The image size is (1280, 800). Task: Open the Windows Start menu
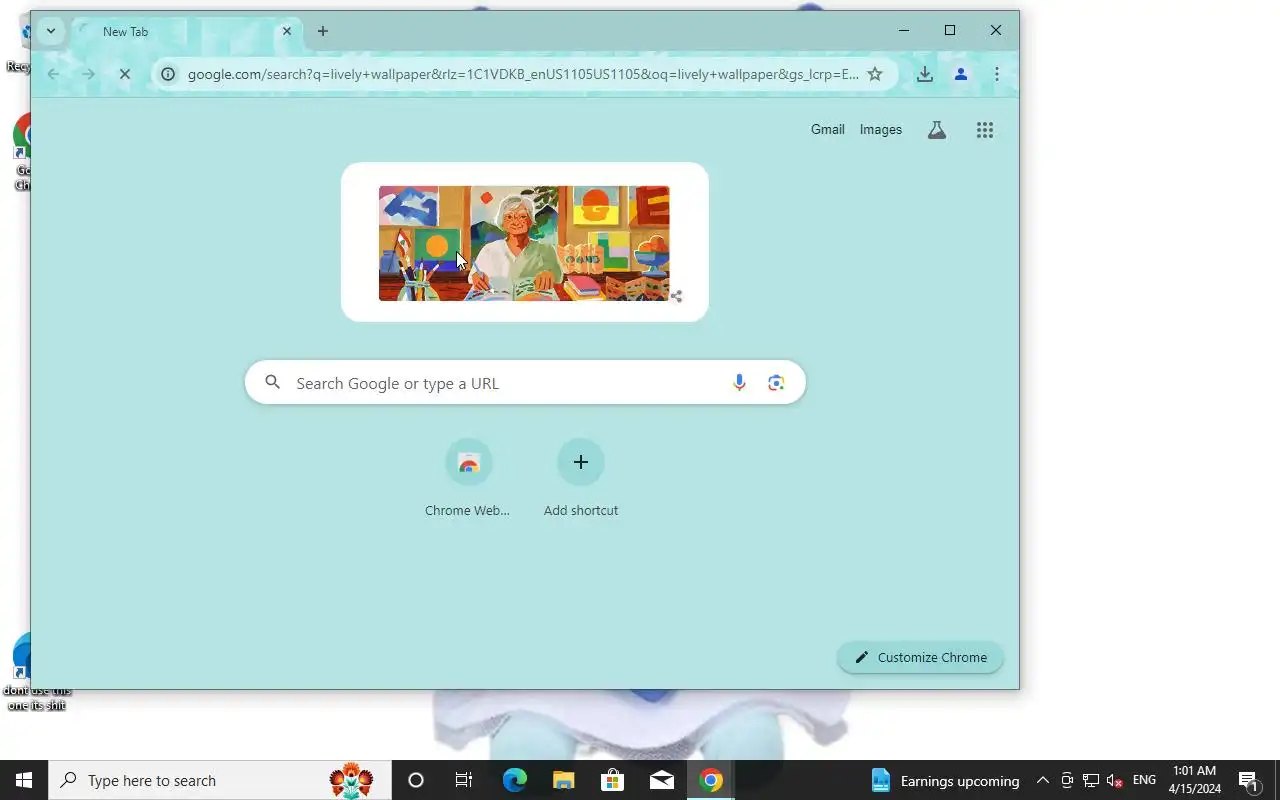pos(24,780)
